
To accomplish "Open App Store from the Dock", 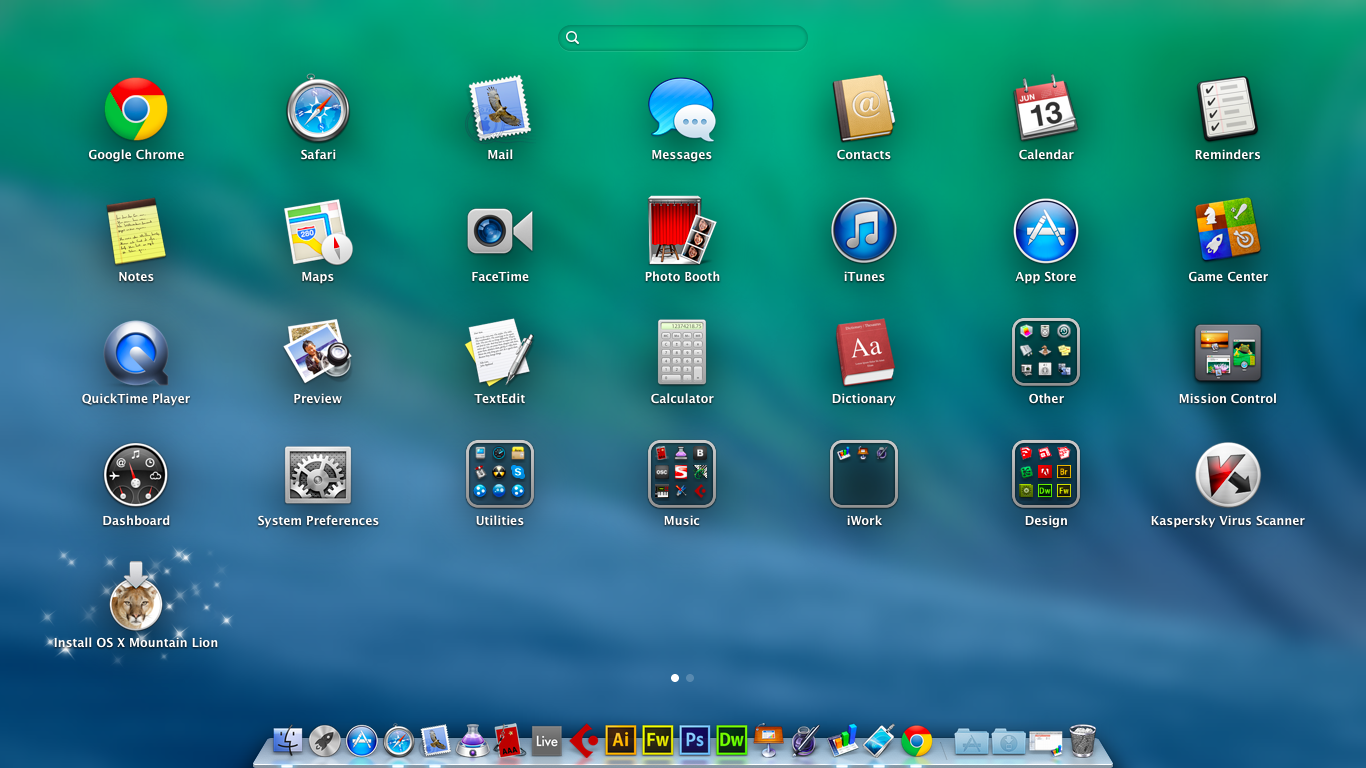I will 362,740.
